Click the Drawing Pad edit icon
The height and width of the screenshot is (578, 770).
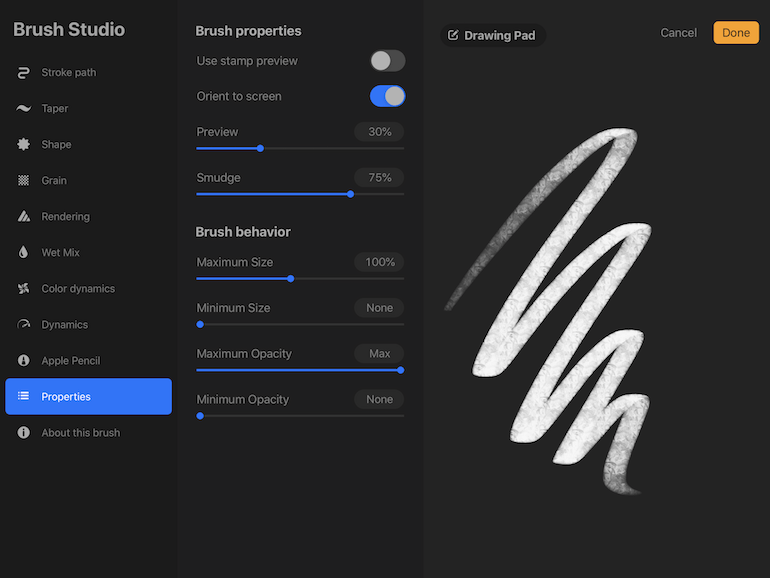453,35
